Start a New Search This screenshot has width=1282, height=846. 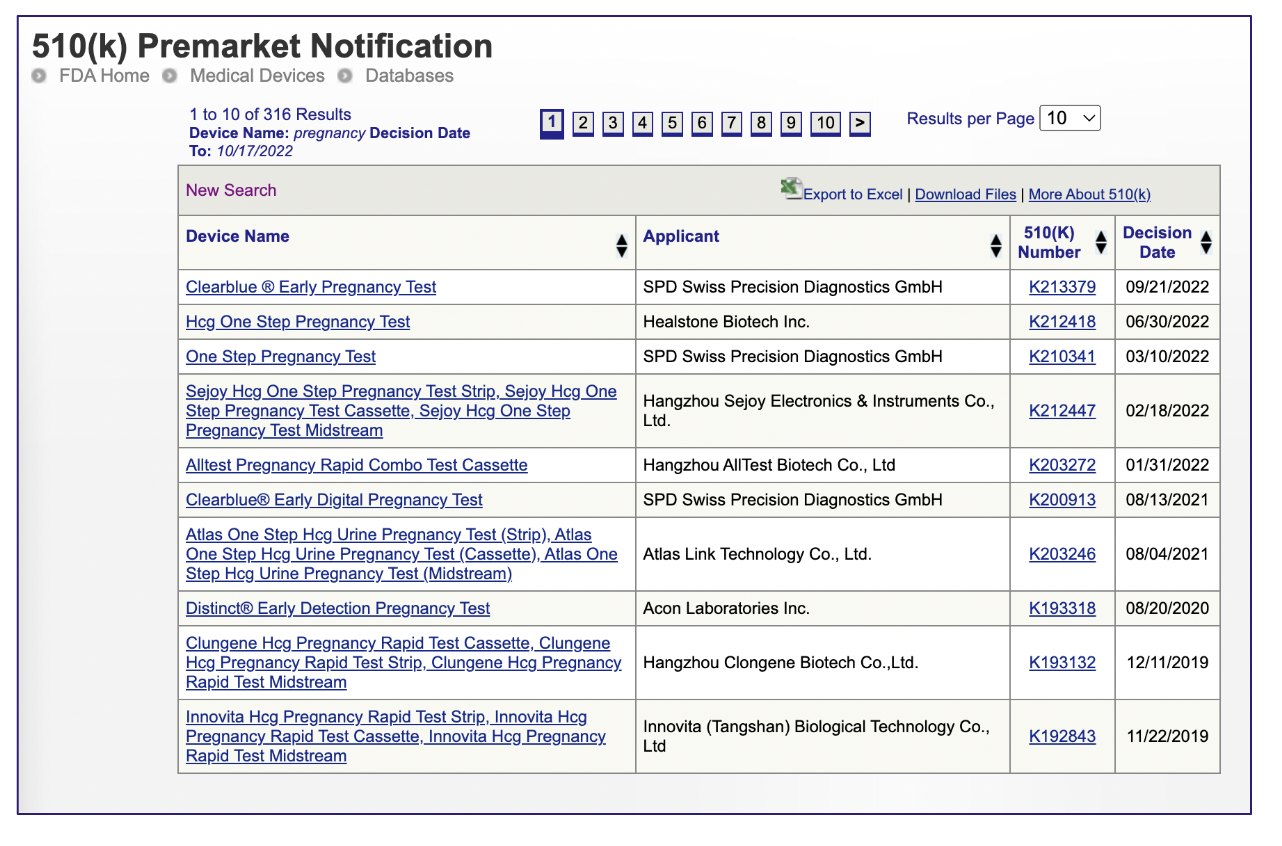(x=231, y=189)
